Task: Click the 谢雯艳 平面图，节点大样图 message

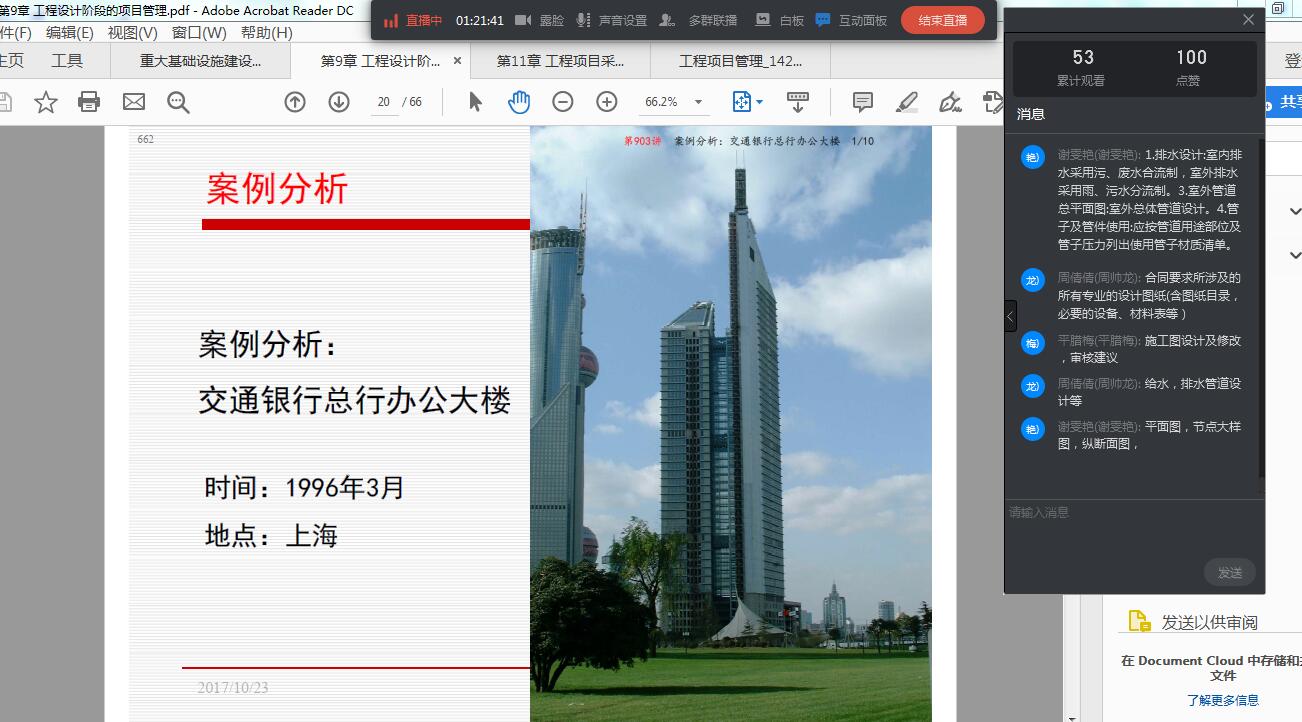Action: 1149,435
